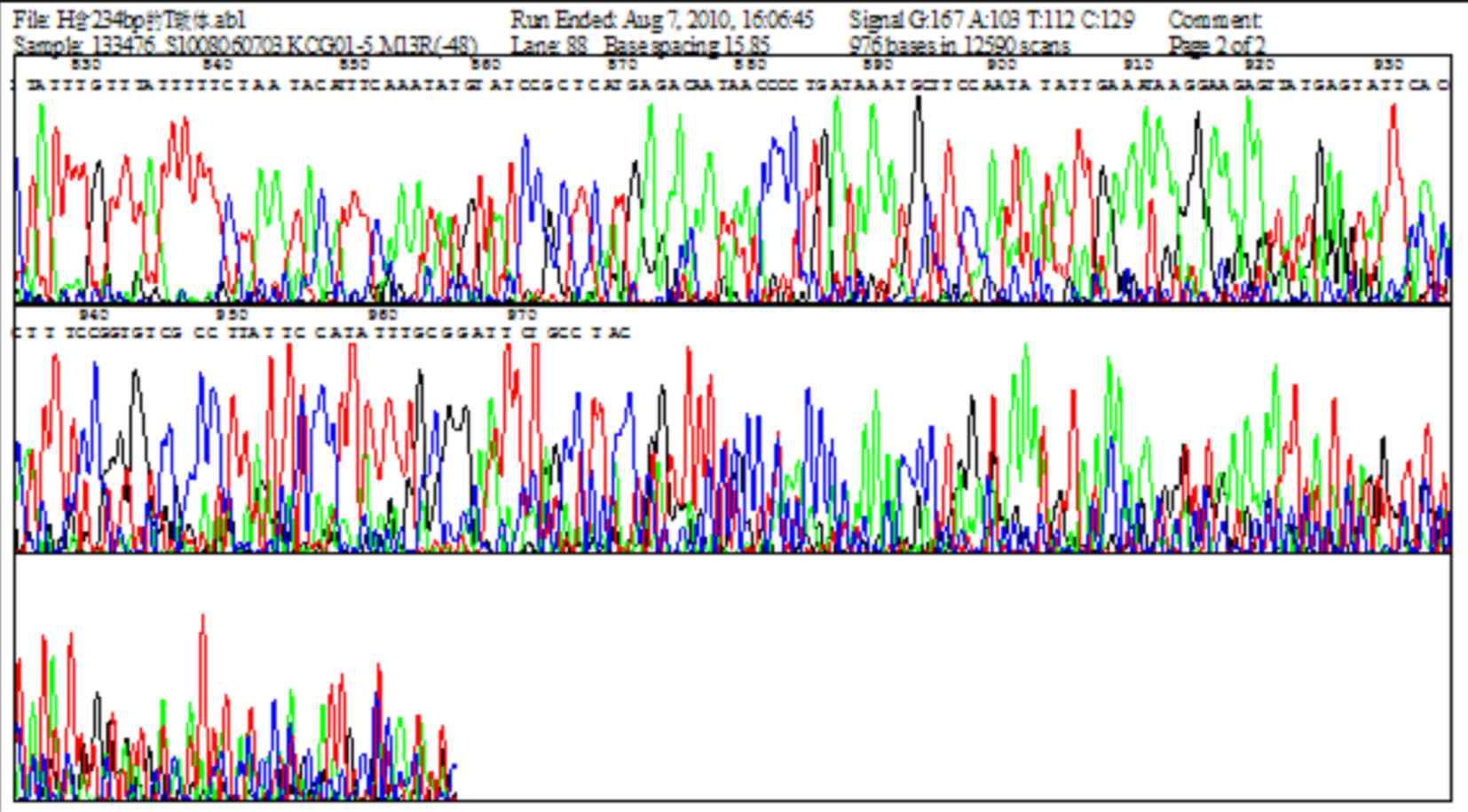Click base position marker 900
Image resolution: width=1468 pixels, height=812 pixels.
pos(1001,65)
